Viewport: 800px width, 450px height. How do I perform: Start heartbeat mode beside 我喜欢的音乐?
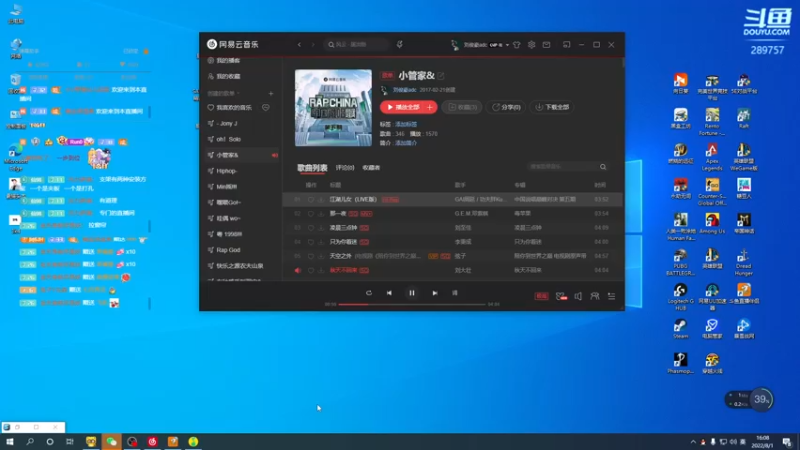266,108
